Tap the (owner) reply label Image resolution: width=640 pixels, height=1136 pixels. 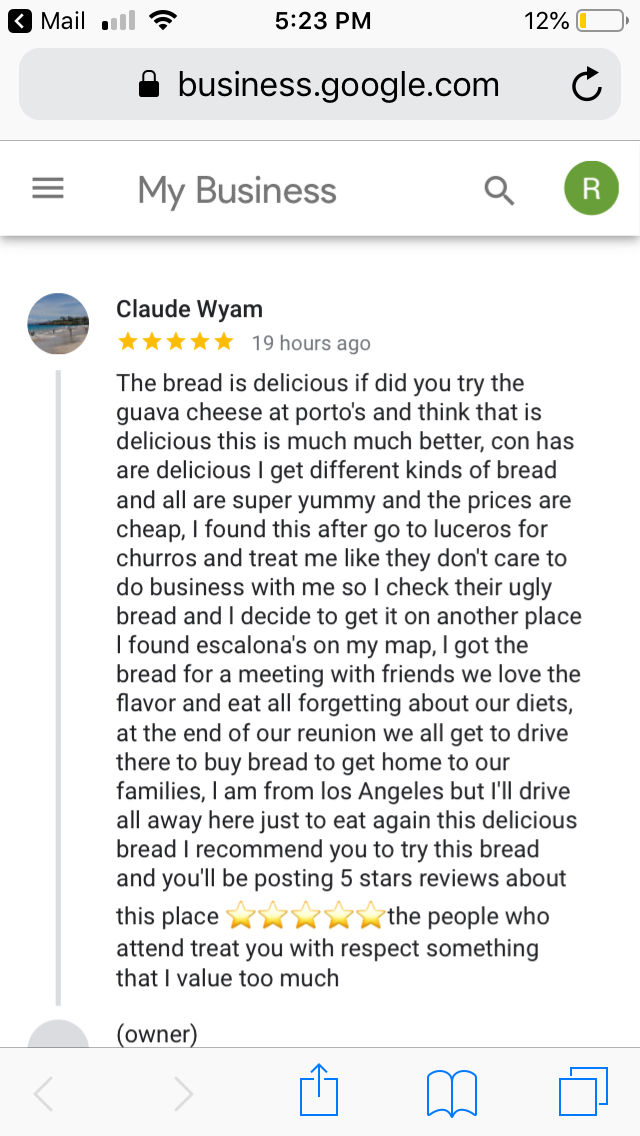coord(157,1034)
